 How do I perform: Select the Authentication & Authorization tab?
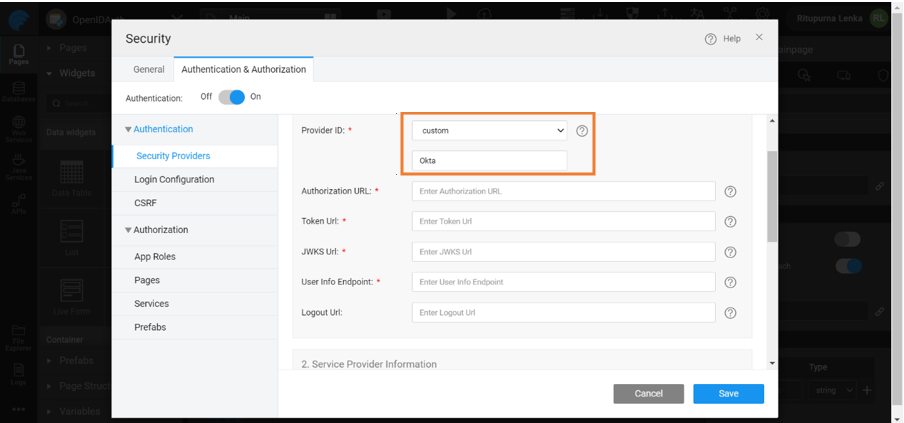point(243,70)
